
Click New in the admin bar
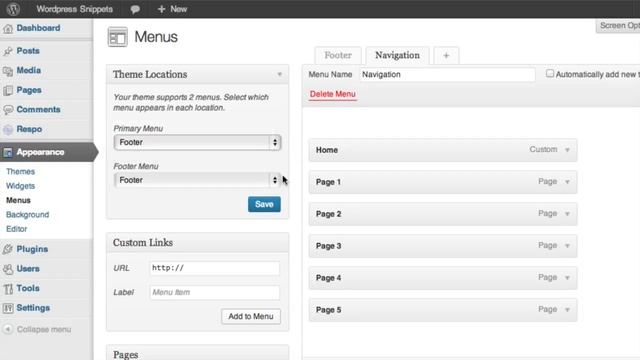coord(178,9)
